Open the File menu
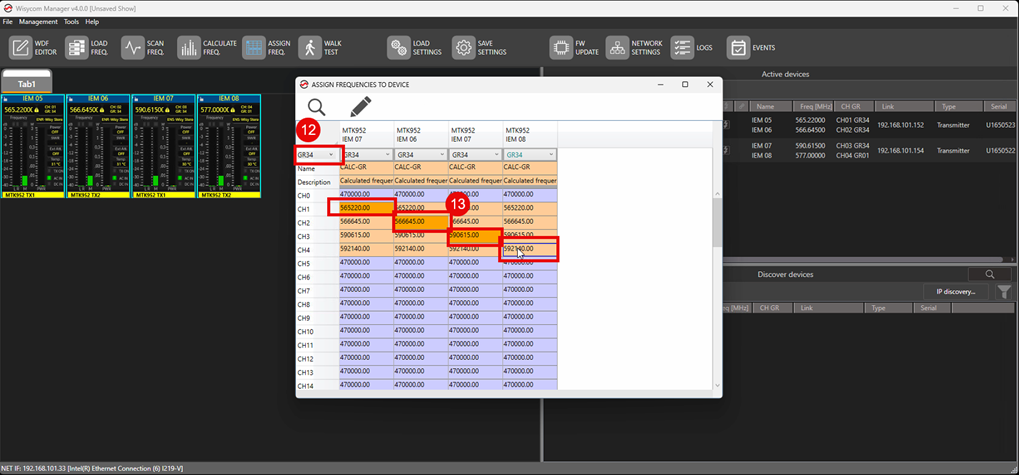1020x476 pixels. click(x=7, y=22)
